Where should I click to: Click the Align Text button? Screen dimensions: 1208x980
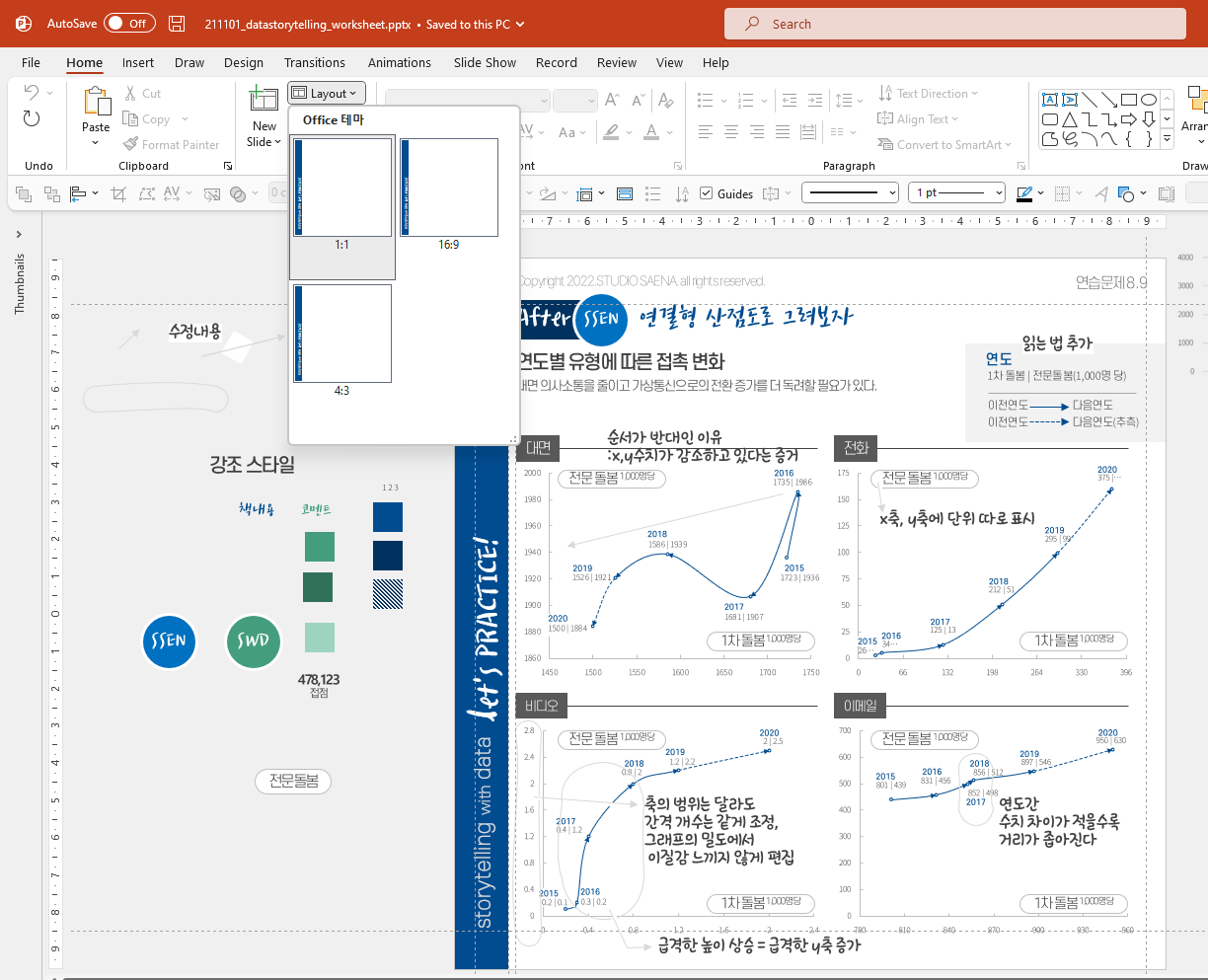tap(918, 118)
